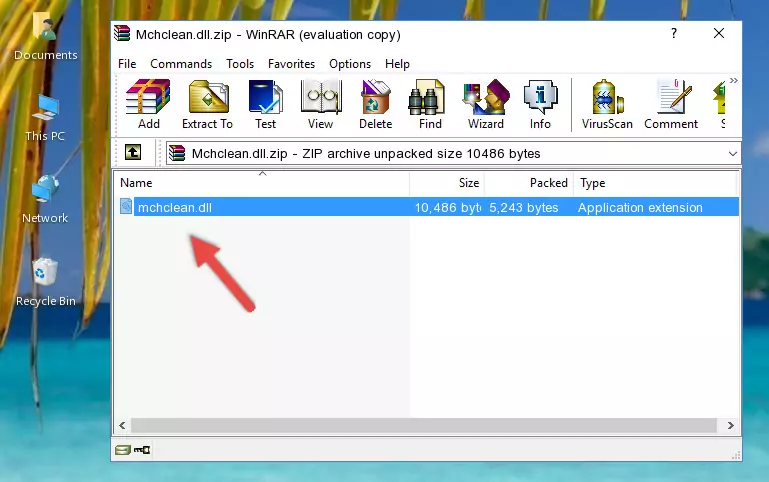Image resolution: width=769 pixels, height=482 pixels.
Task: Click the question mark help button
Action: (674, 33)
